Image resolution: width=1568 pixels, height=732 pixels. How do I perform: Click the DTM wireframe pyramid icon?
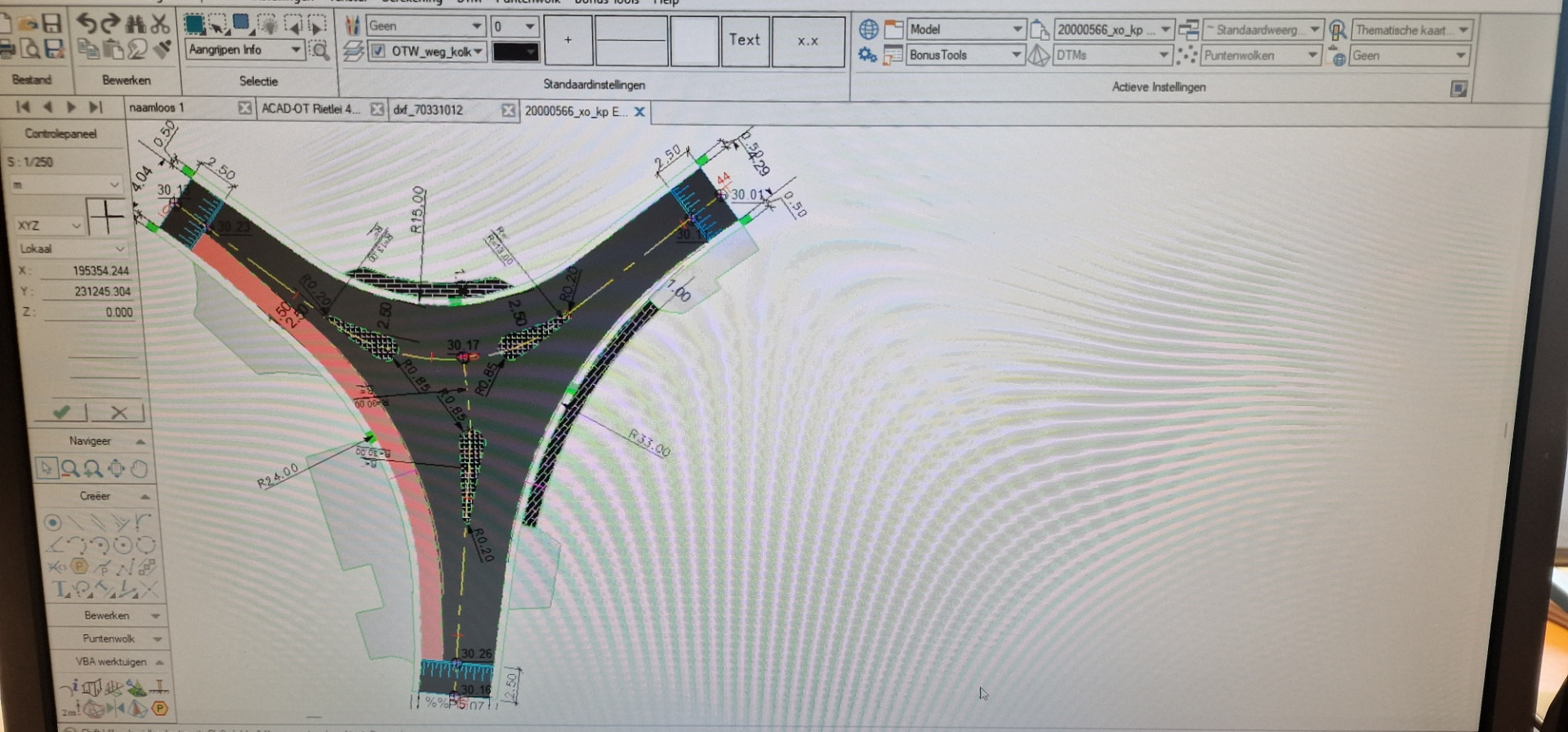1038,56
